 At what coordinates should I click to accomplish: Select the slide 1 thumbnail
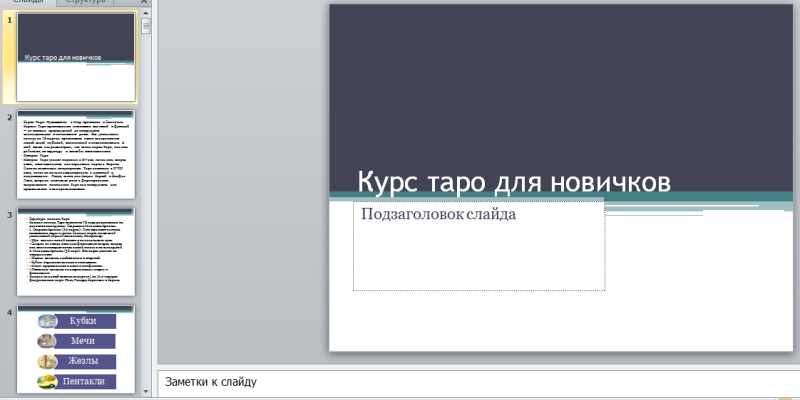[x=76, y=56]
